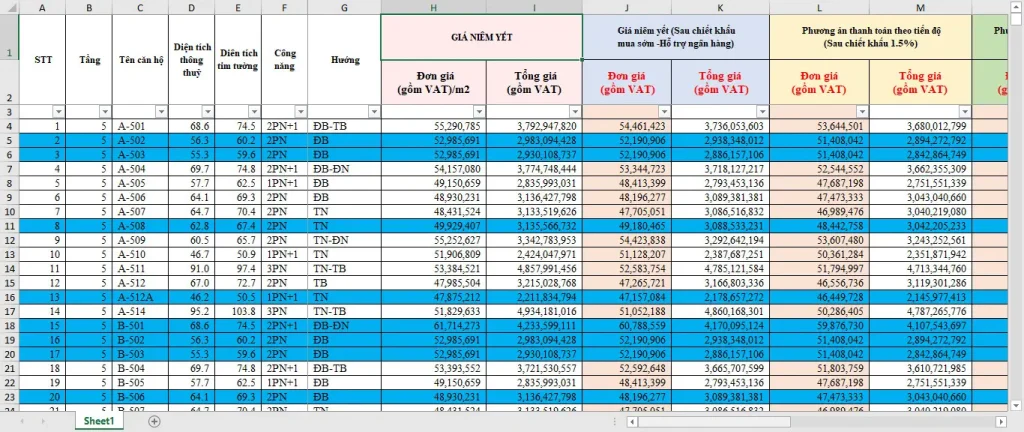Select row 16 header
Screen dimensions: 1024x432
[9, 298]
